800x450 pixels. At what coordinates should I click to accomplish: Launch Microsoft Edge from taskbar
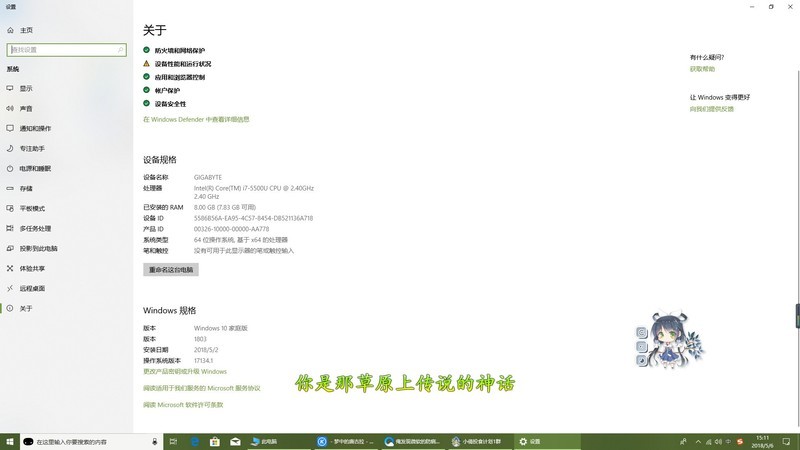194,441
